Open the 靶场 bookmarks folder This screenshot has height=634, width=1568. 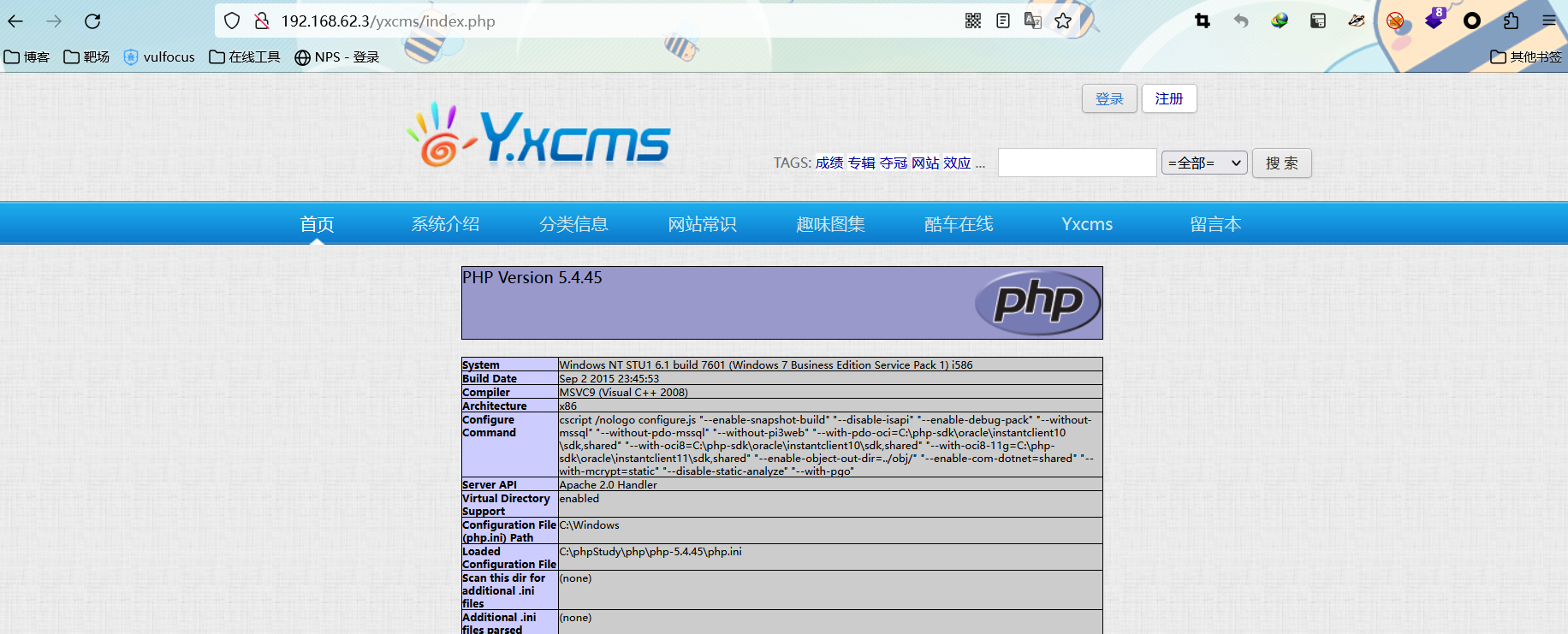86,57
